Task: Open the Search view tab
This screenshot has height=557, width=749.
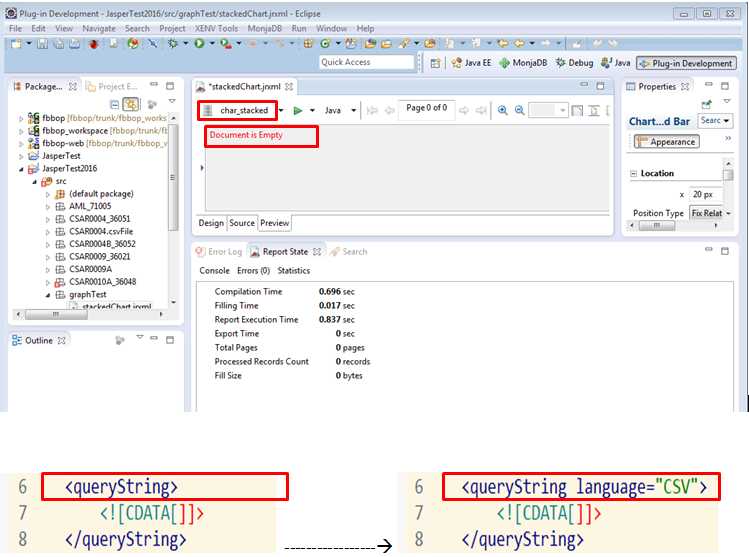Action: pyautogui.click(x=349, y=251)
